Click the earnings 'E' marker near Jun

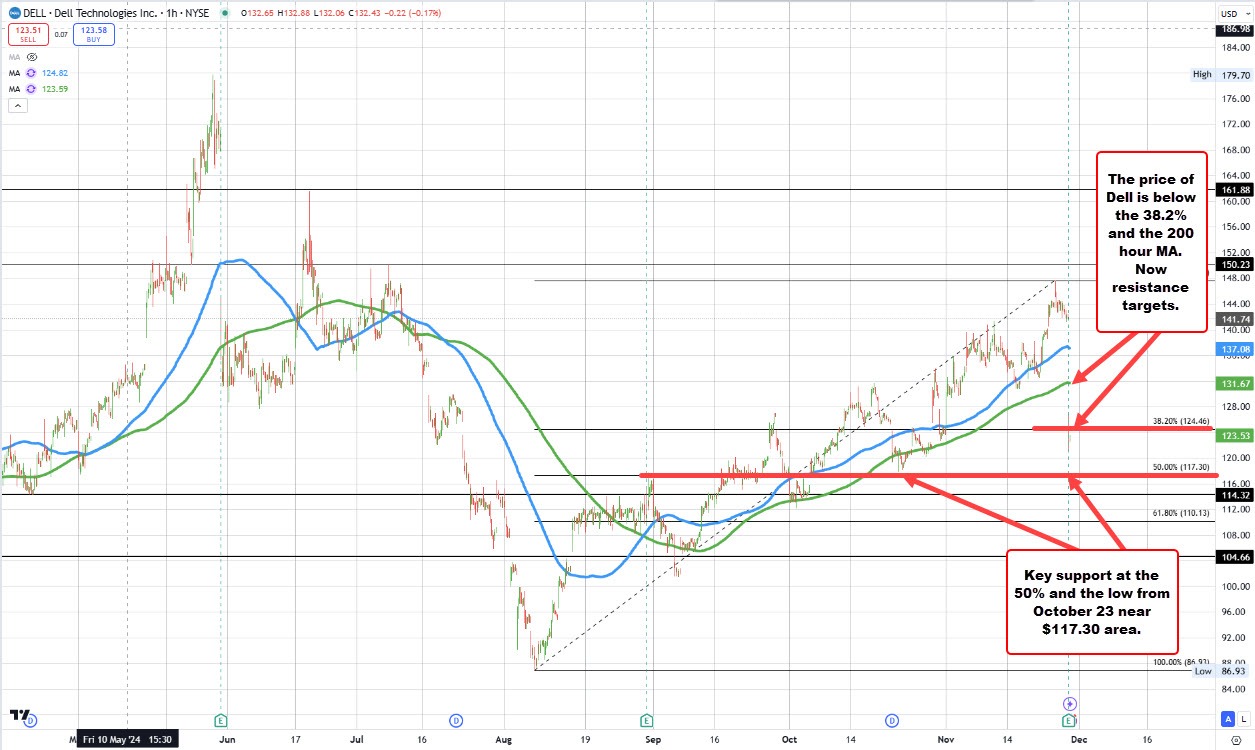220,720
